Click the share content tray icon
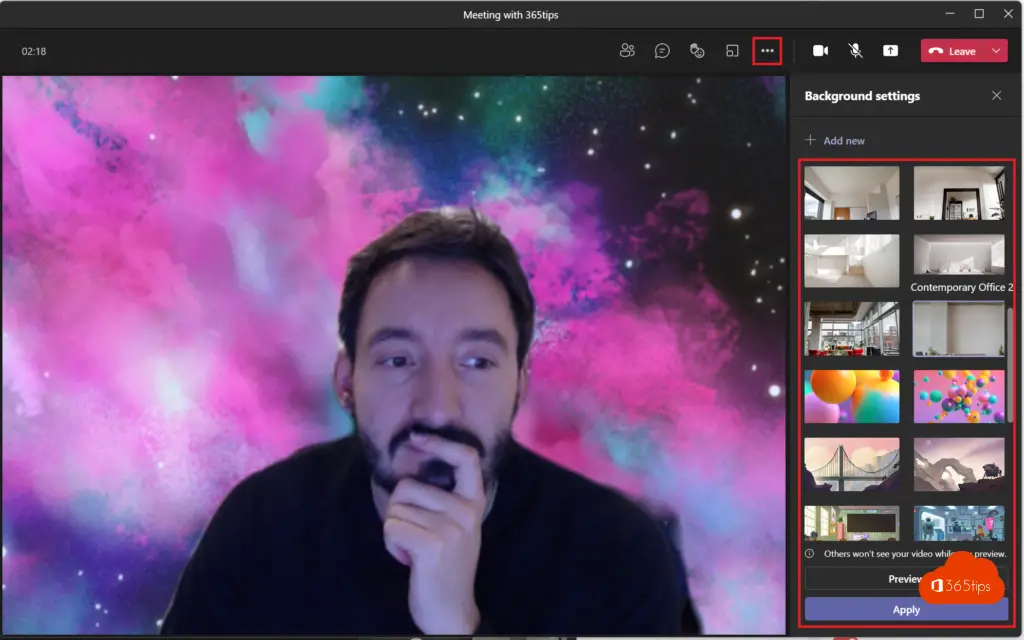 [x=890, y=51]
